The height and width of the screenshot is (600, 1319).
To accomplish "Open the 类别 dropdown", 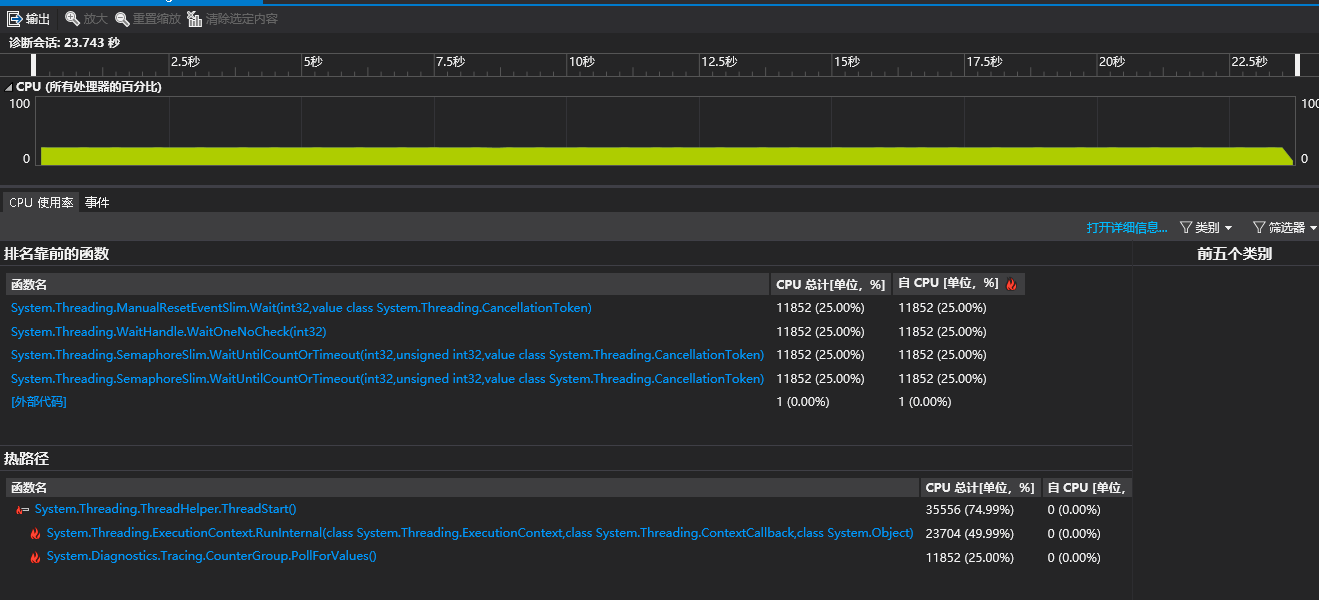I will click(1206, 228).
